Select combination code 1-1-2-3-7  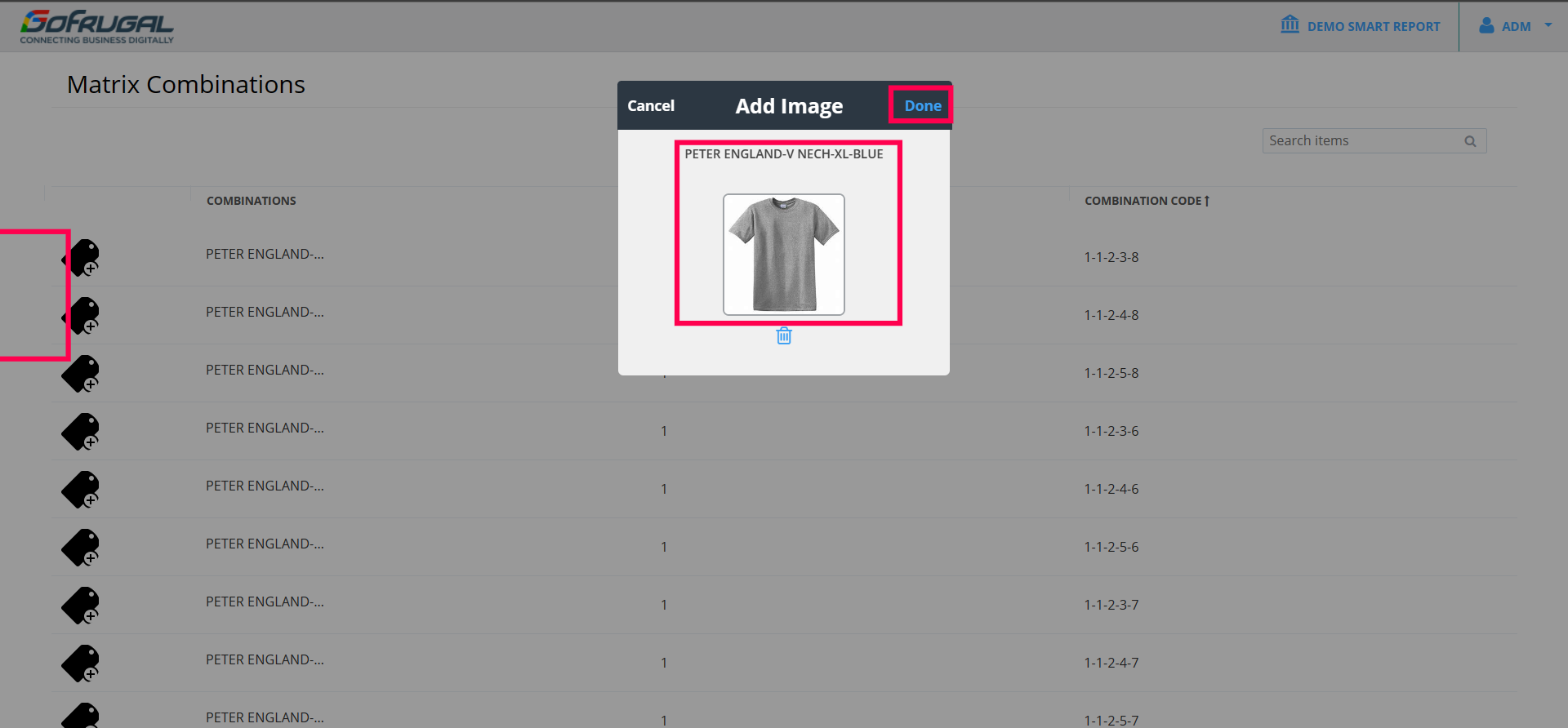[1111, 605]
